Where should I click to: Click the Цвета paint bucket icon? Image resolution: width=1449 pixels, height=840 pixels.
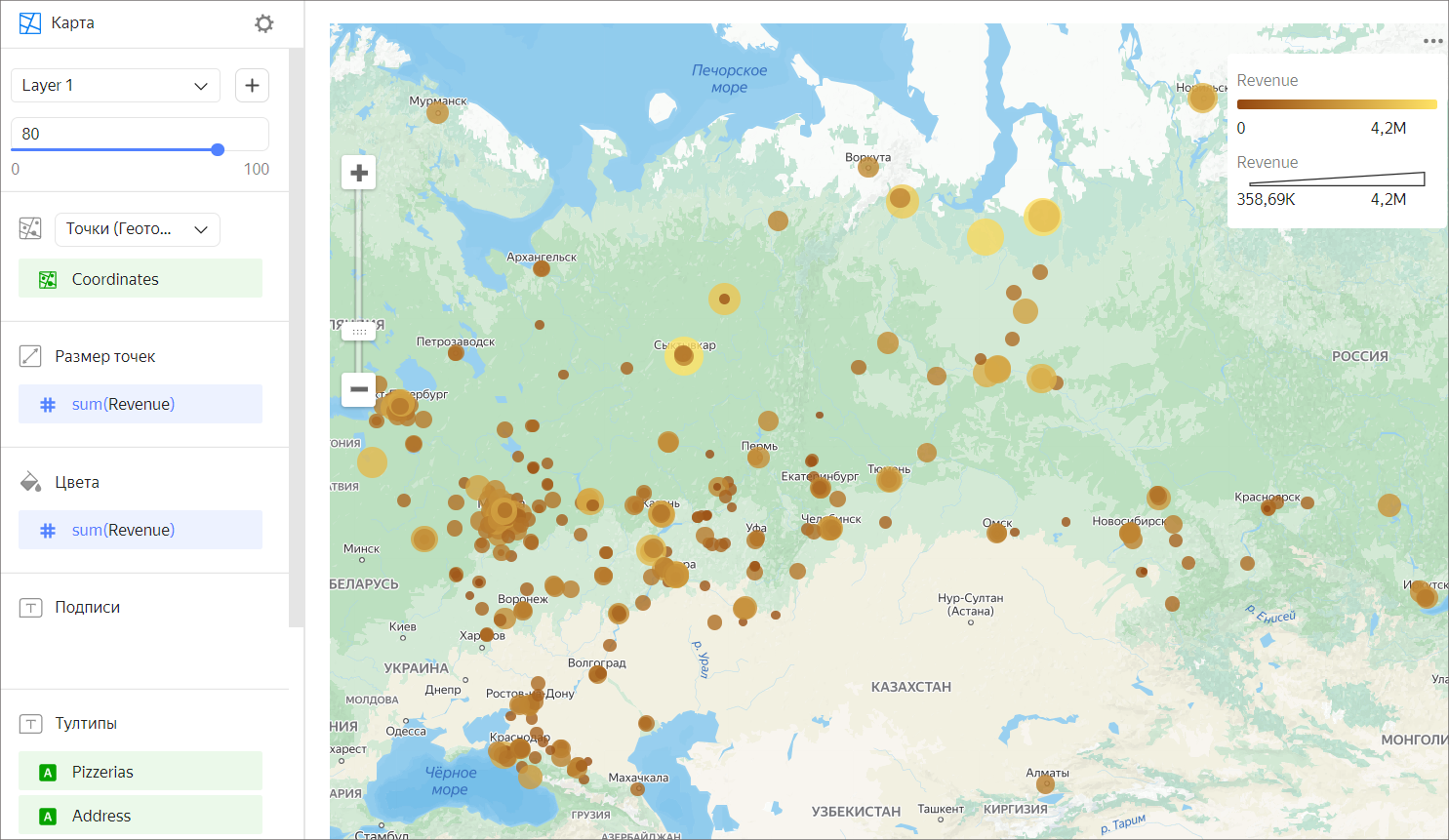(x=30, y=482)
